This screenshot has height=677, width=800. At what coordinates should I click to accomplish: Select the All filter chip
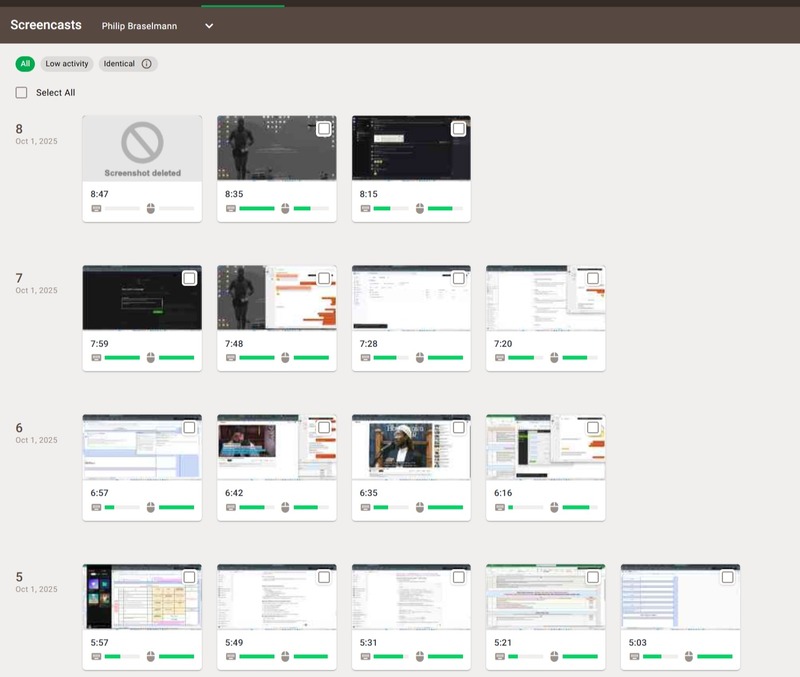click(x=25, y=64)
